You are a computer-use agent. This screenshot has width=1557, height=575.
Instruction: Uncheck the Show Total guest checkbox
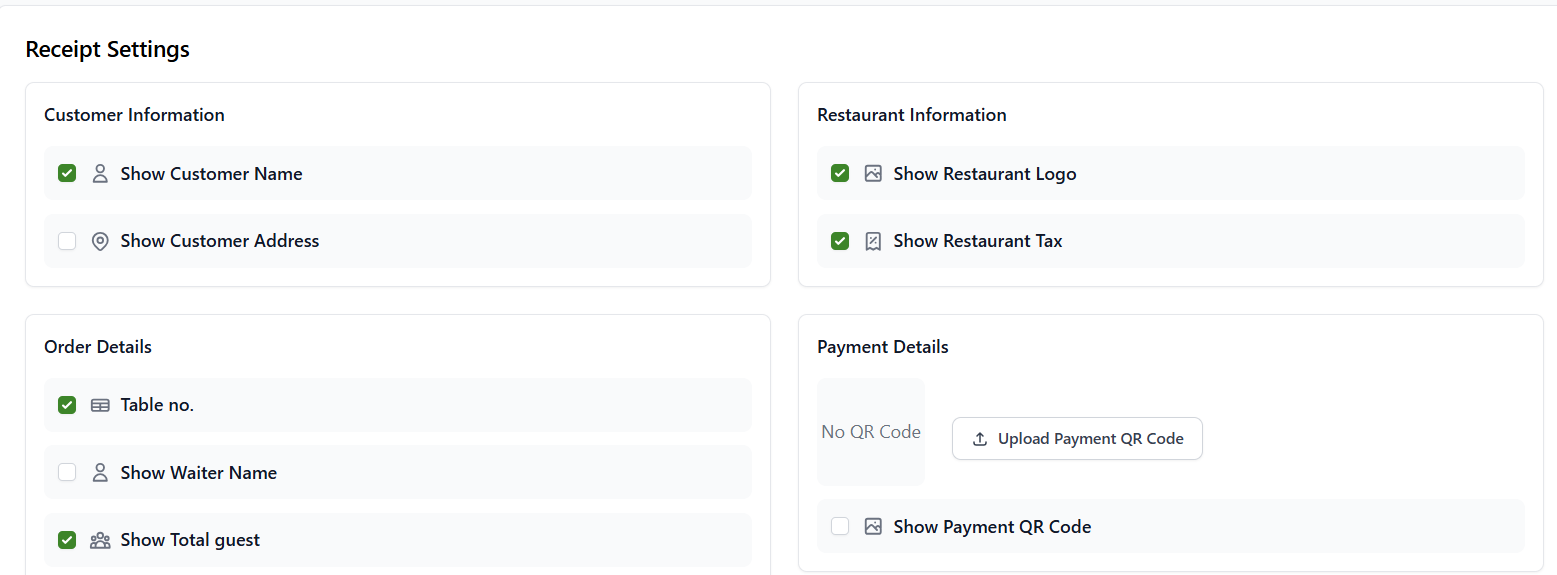(67, 540)
